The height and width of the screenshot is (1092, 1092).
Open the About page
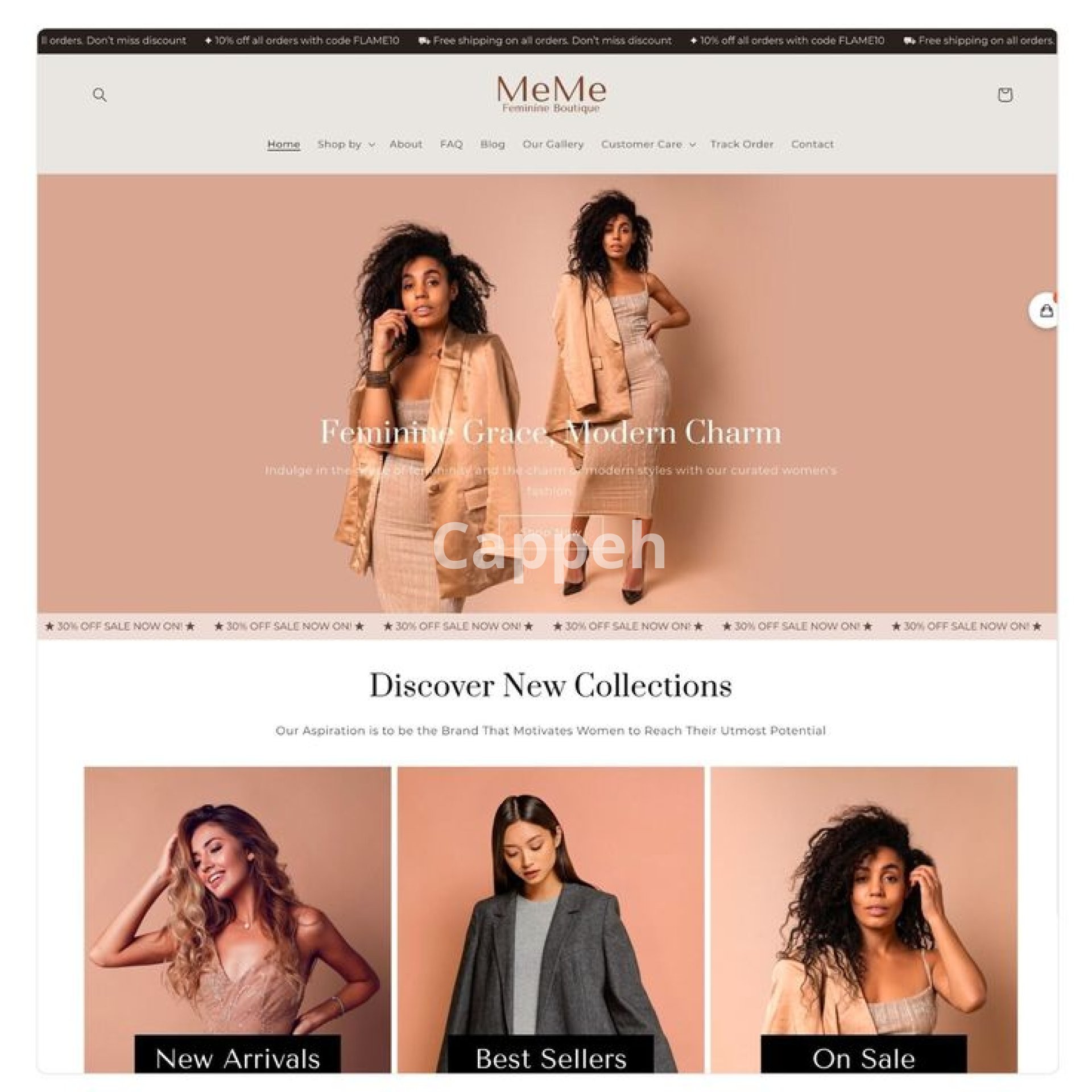click(x=406, y=144)
